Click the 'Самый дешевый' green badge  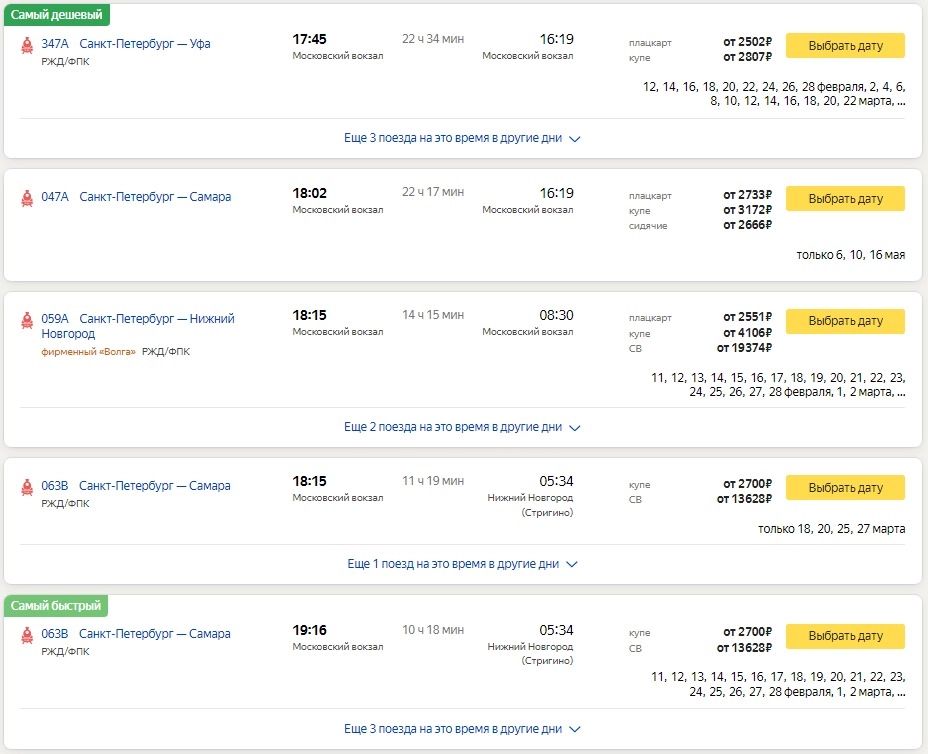(x=57, y=15)
